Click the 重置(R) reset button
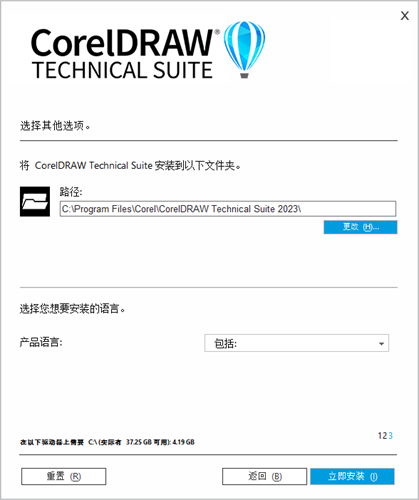This screenshot has width=419, height=500. (64, 476)
